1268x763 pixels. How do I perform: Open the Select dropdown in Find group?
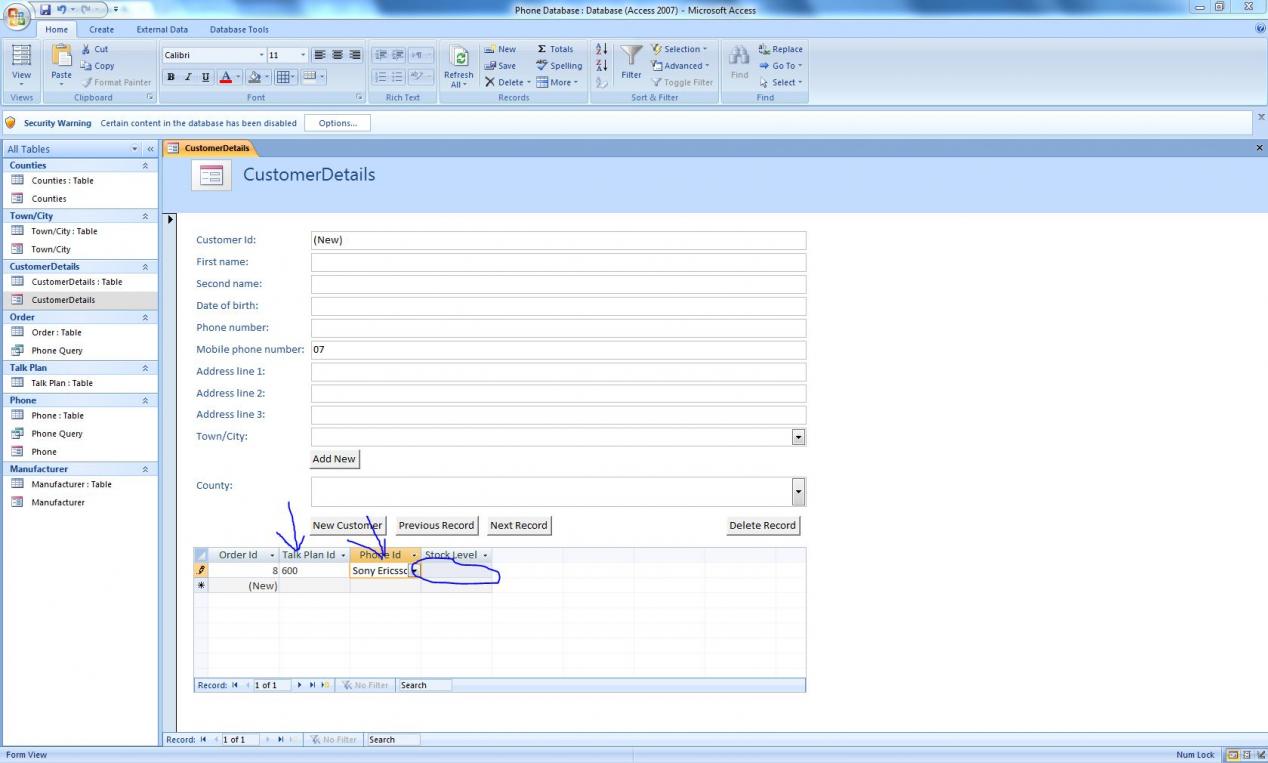click(x=781, y=82)
